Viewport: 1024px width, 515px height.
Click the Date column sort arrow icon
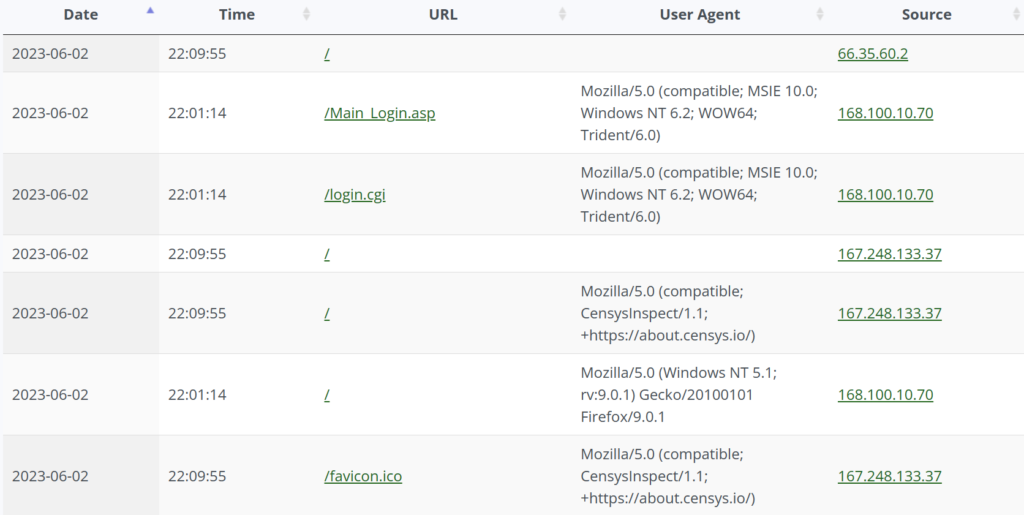click(x=150, y=12)
